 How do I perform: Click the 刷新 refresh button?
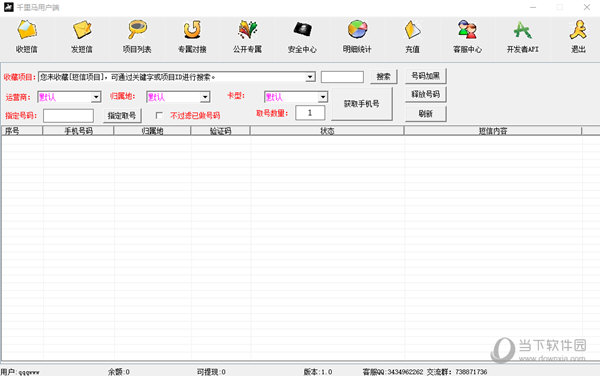pos(426,114)
